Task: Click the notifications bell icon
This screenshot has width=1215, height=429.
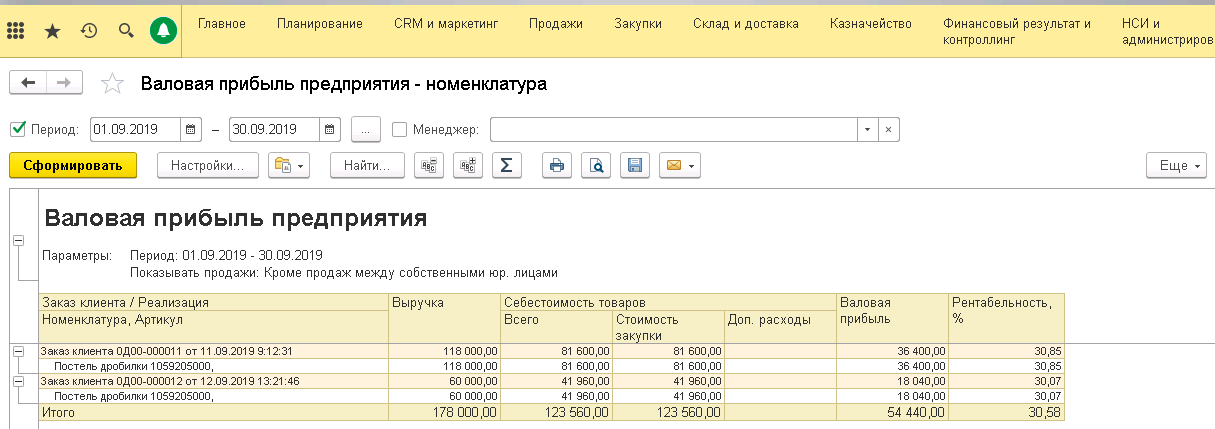Action: [163, 31]
